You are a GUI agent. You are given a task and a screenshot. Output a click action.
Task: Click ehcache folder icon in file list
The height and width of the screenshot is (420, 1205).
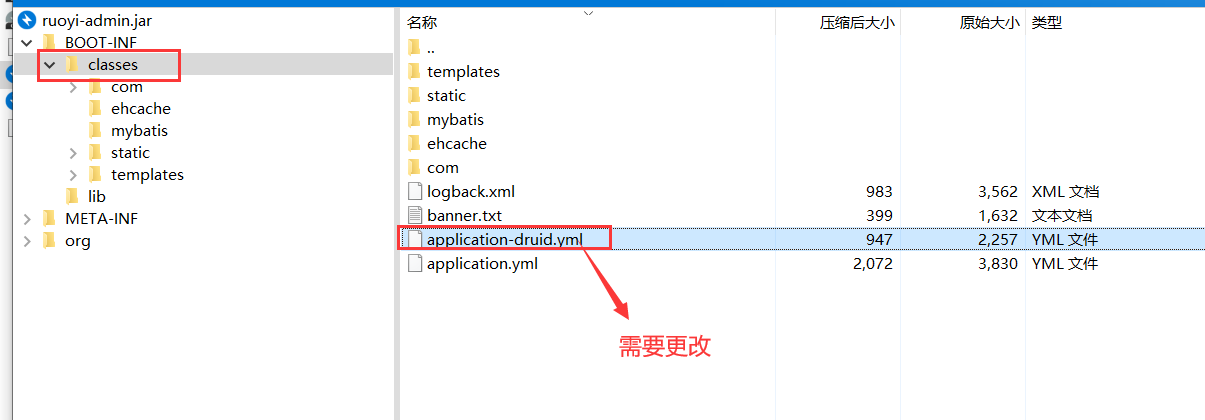[x=415, y=143]
